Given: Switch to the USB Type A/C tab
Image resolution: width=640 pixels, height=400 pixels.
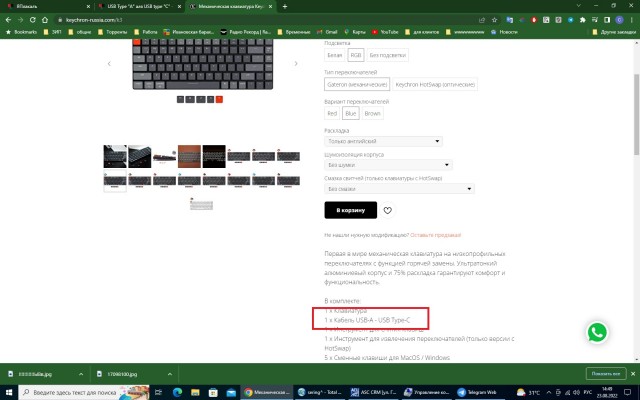Looking at the screenshot, I should pyautogui.click(x=139, y=6).
